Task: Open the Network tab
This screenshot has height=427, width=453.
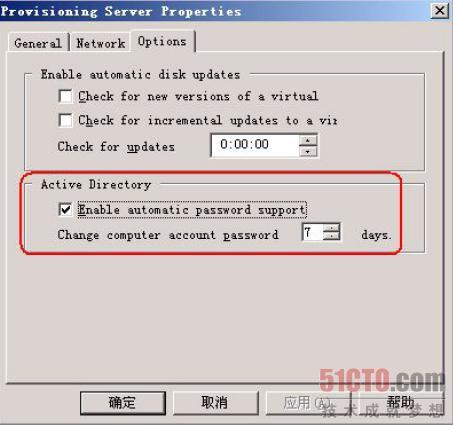Action: tap(101, 43)
